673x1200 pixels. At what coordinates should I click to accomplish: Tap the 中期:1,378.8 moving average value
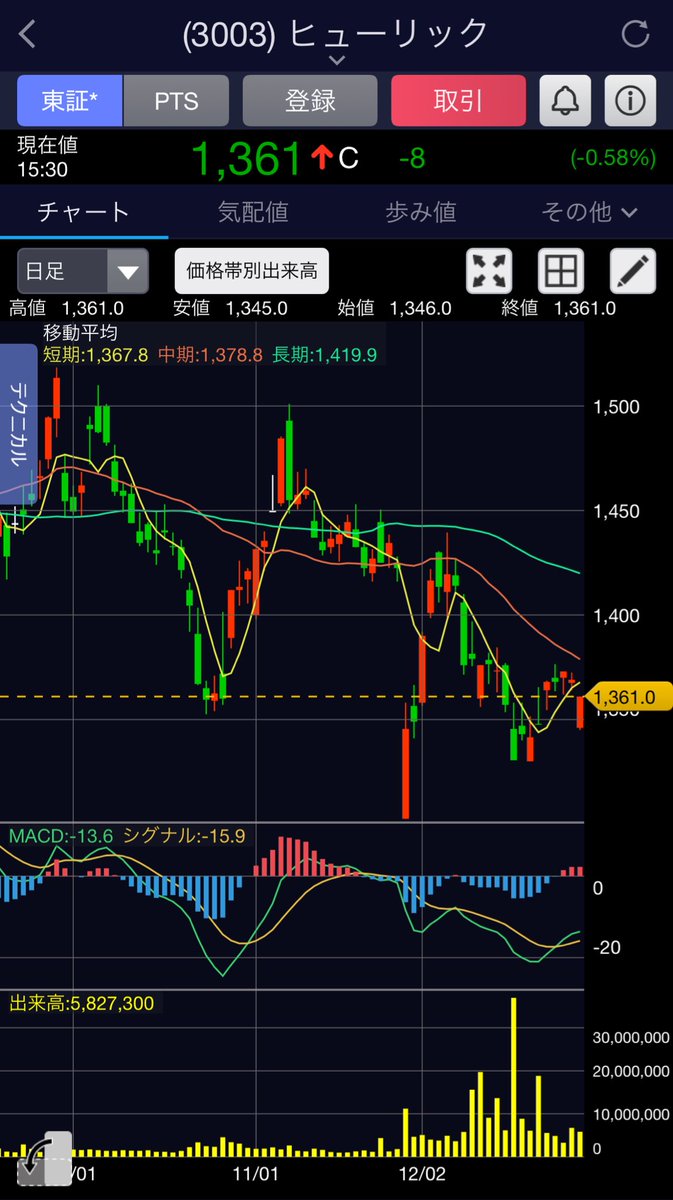point(211,354)
